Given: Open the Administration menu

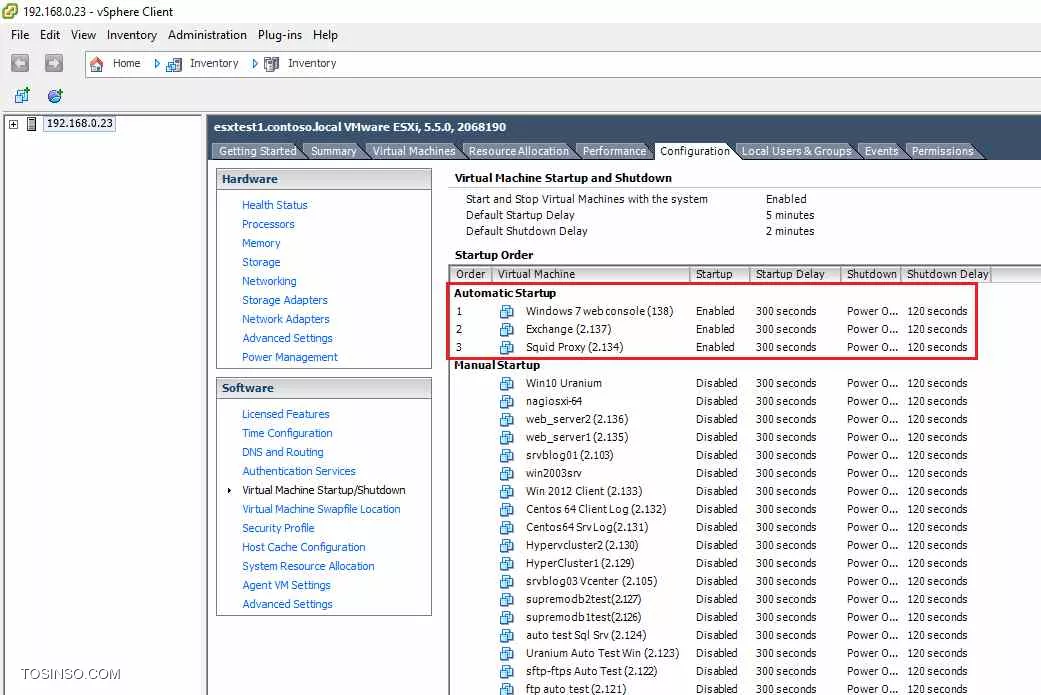Looking at the screenshot, I should pyautogui.click(x=207, y=35).
